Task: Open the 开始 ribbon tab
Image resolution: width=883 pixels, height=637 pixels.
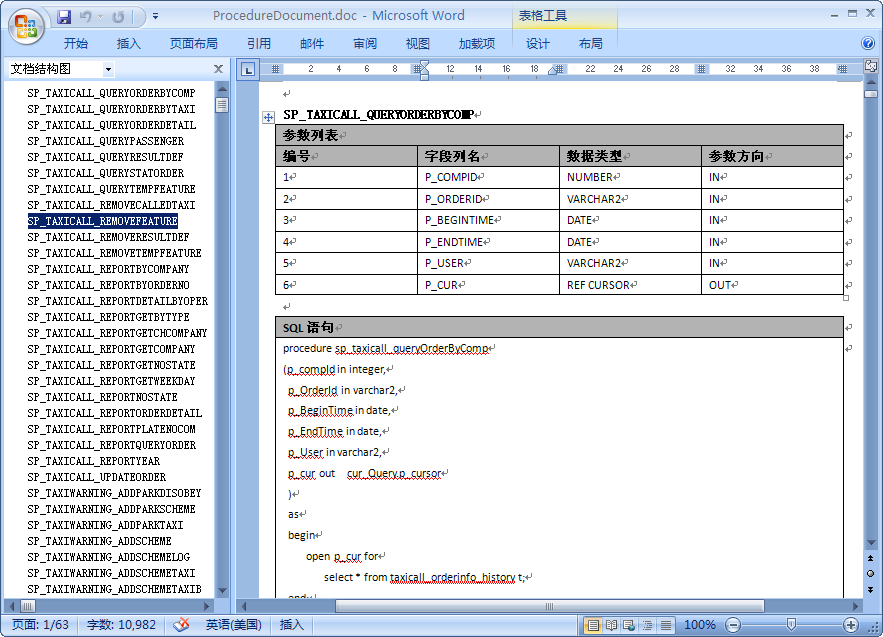Action: pyautogui.click(x=75, y=43)
